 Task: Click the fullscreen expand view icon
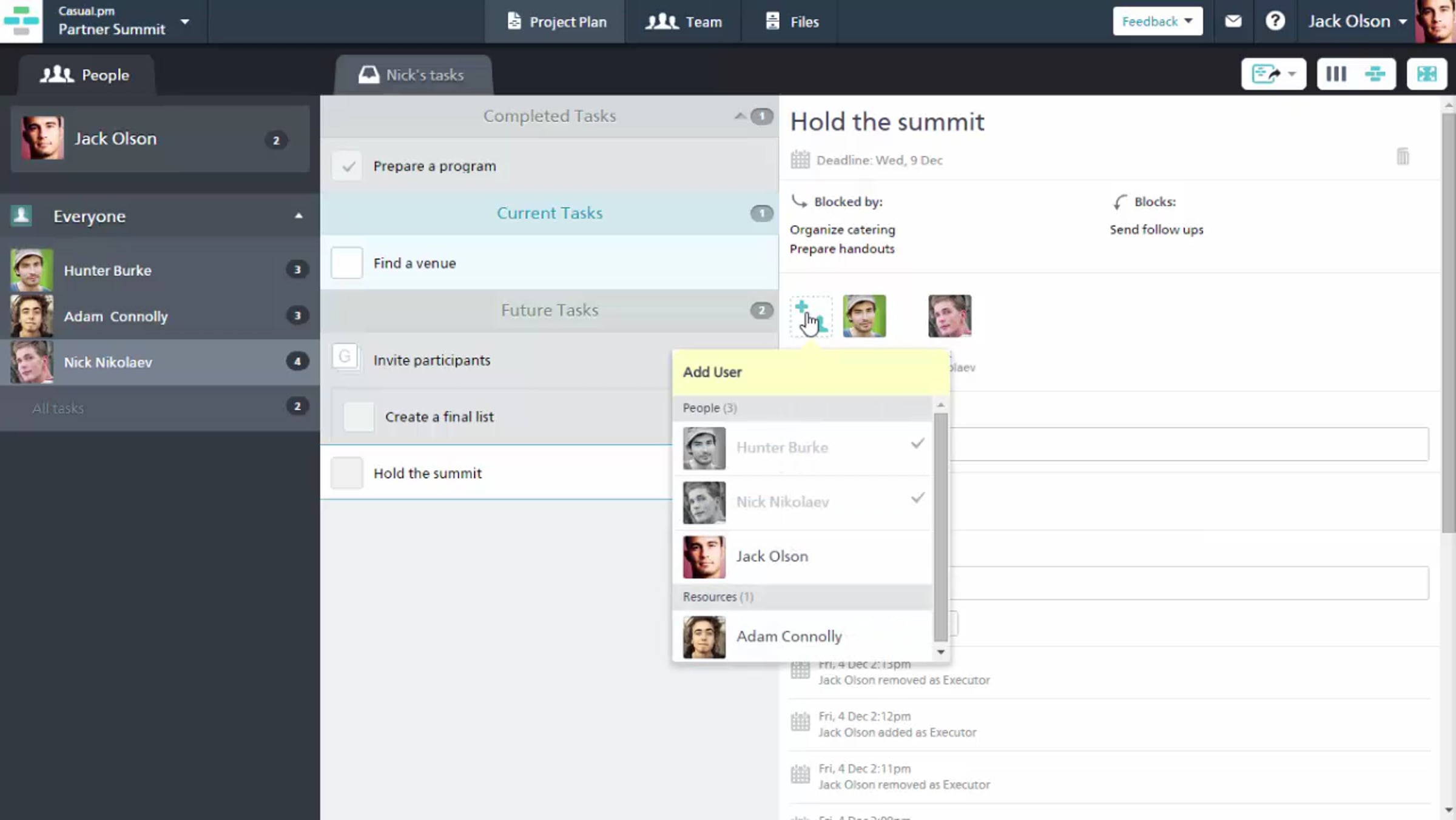[1426, 74]
